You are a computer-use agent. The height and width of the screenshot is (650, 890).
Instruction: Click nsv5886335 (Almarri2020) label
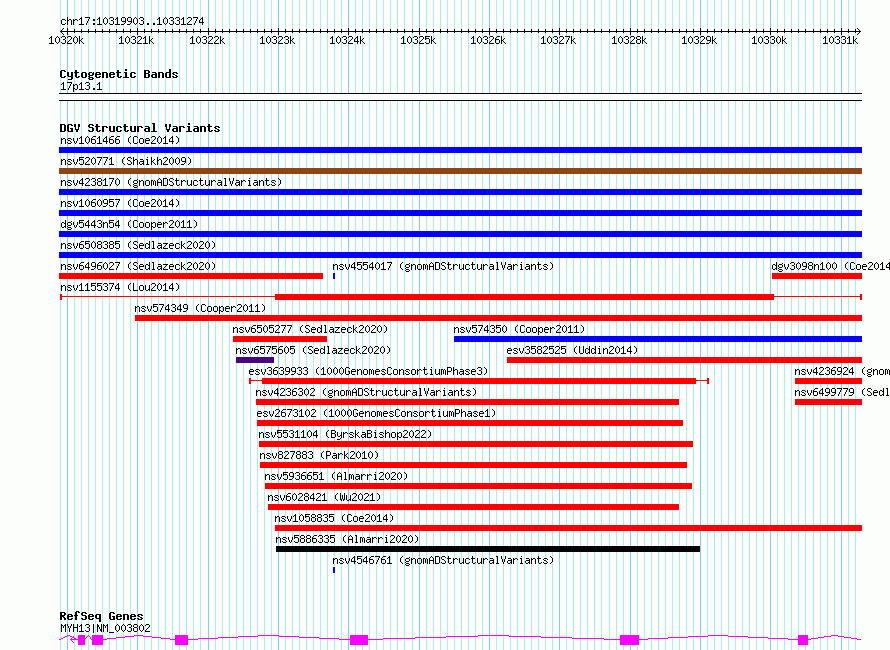click(x=347, y=539)
